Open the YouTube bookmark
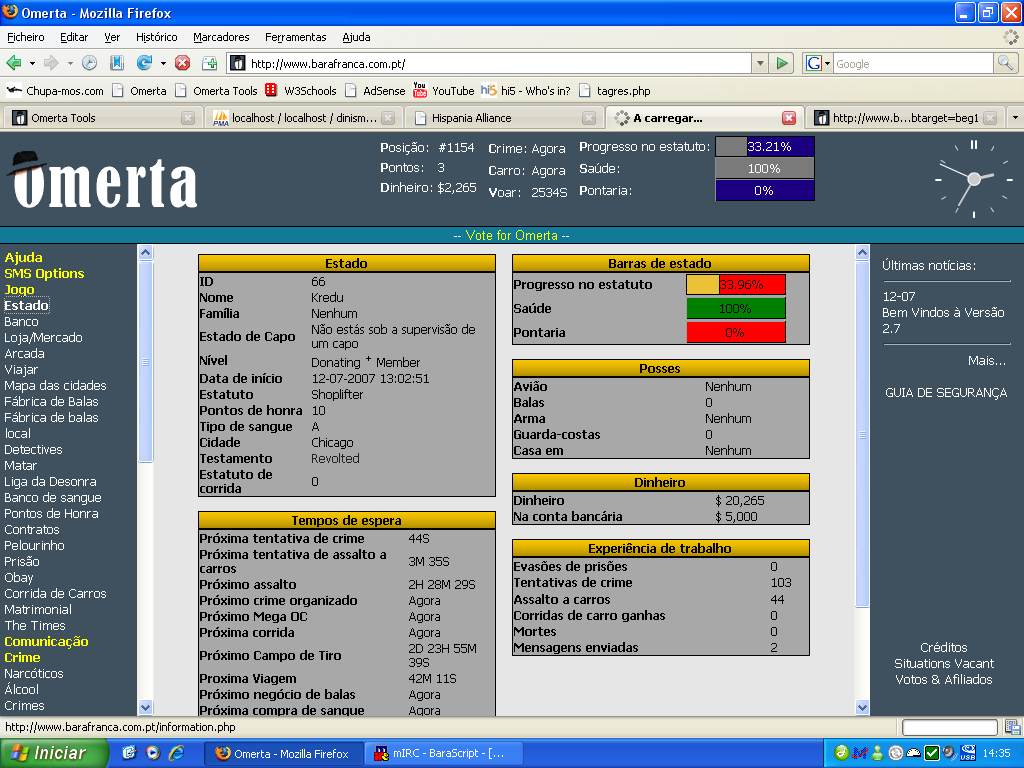 tap(443, 90)
